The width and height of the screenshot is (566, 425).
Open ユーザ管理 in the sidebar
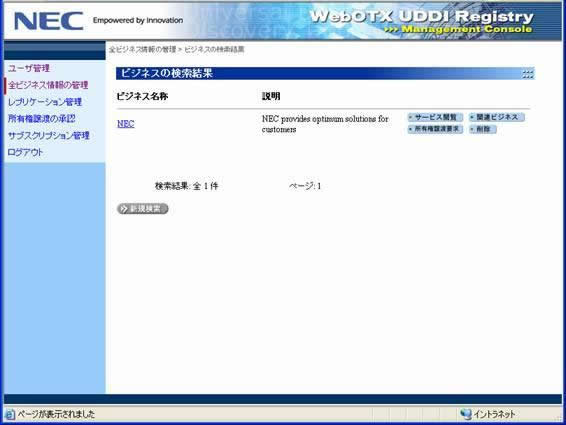[x=29, y=68]
